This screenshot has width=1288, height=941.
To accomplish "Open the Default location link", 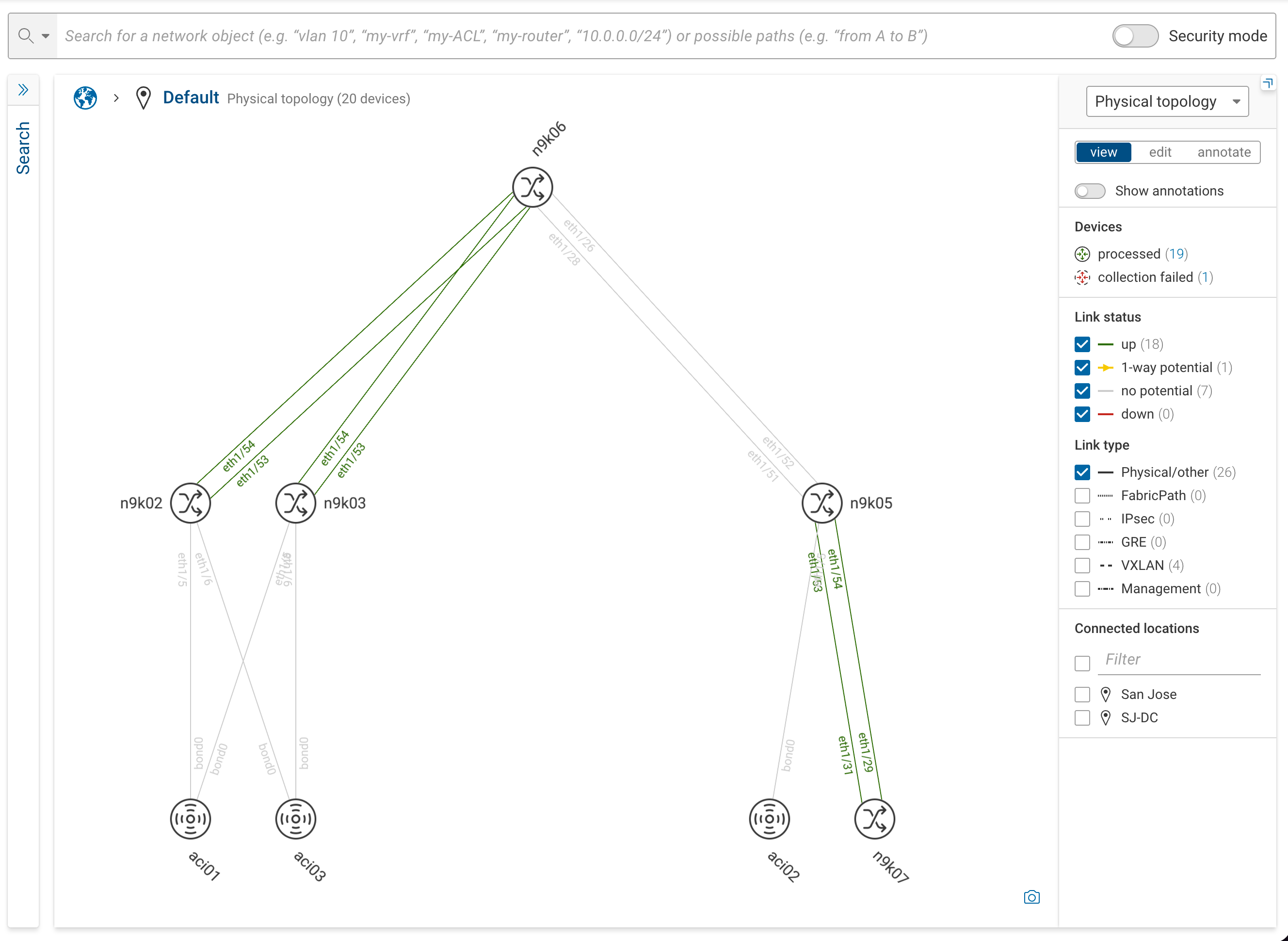I will [x=191, y=98].
